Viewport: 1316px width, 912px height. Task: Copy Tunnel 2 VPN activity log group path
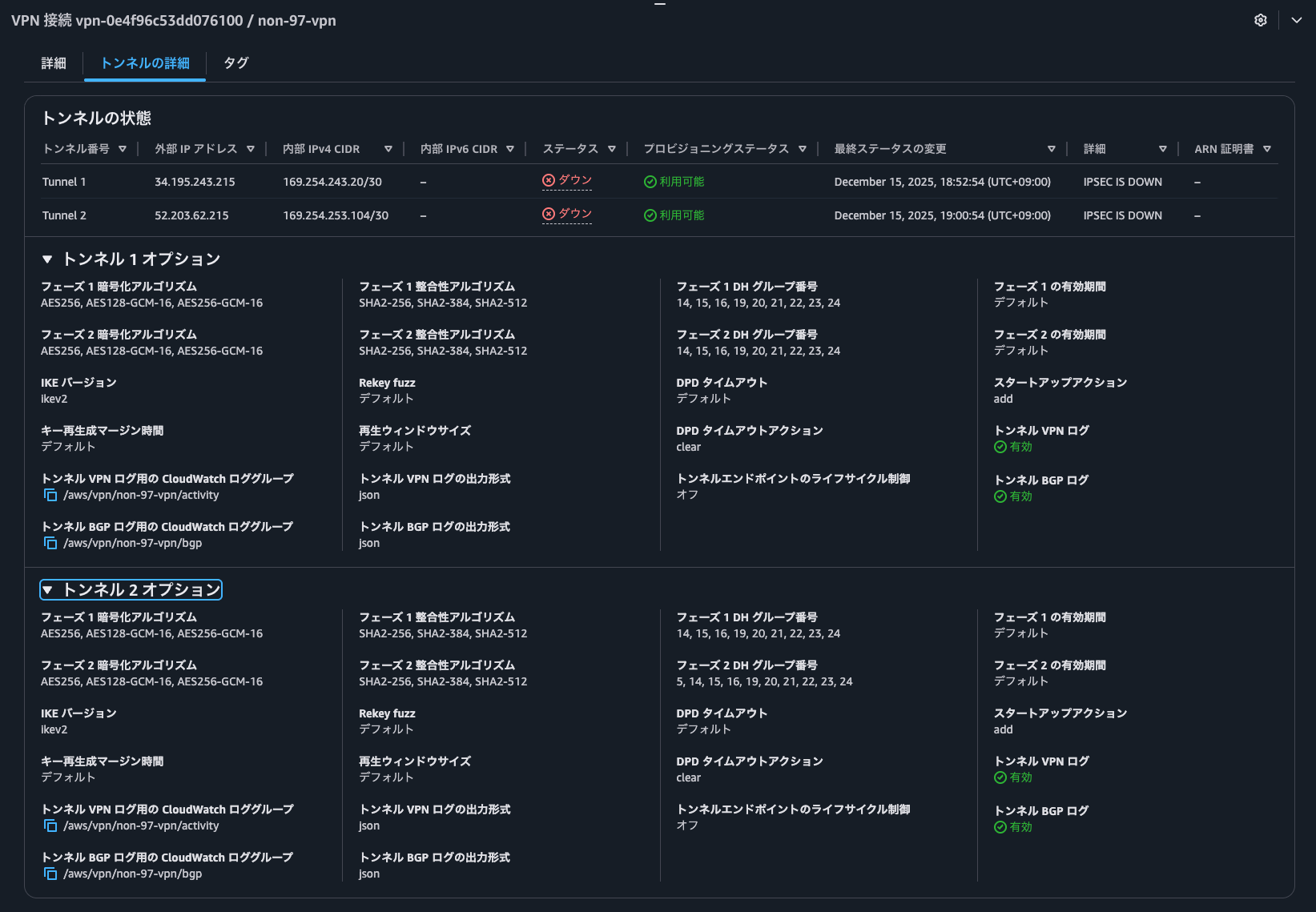click(x=50, y=826)
